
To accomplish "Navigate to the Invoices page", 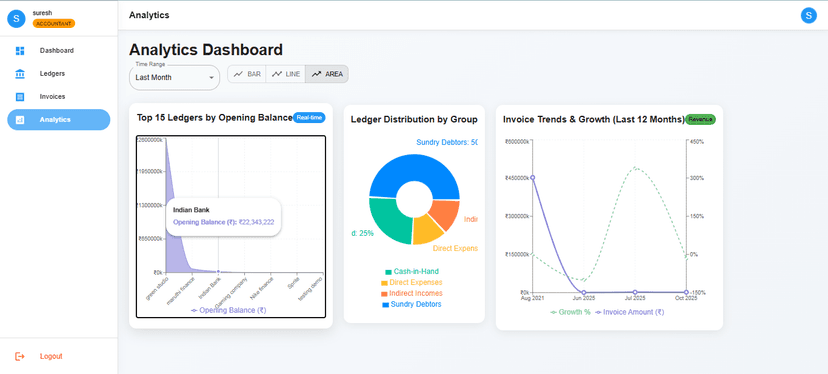I will [x=59, y=97].
